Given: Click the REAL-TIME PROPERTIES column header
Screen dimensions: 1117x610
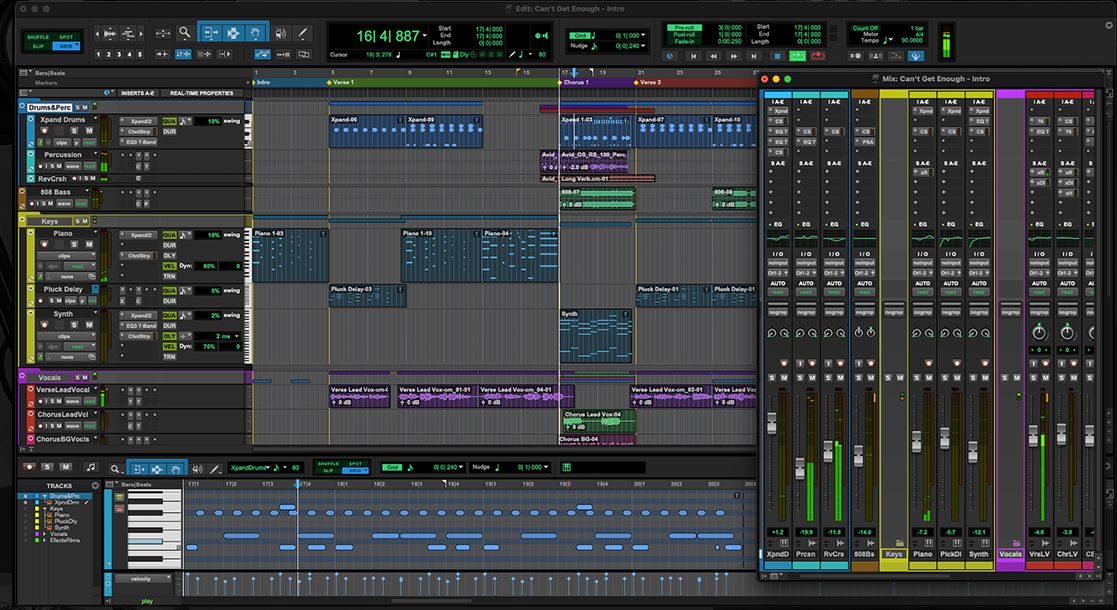Looking at the screenshot, I should [x=201, y=93].
